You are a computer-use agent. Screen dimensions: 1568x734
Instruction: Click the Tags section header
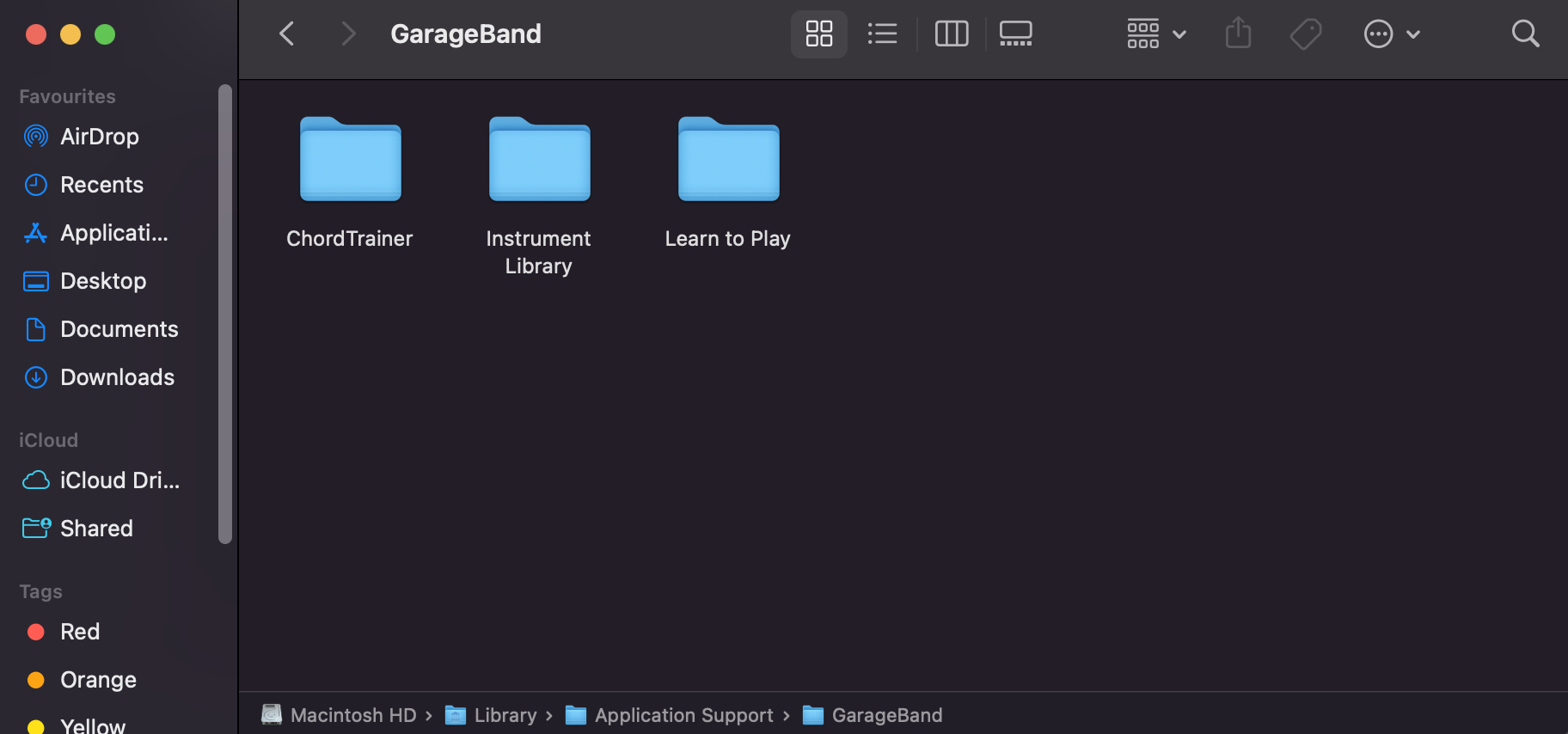[x=40, y=591]
